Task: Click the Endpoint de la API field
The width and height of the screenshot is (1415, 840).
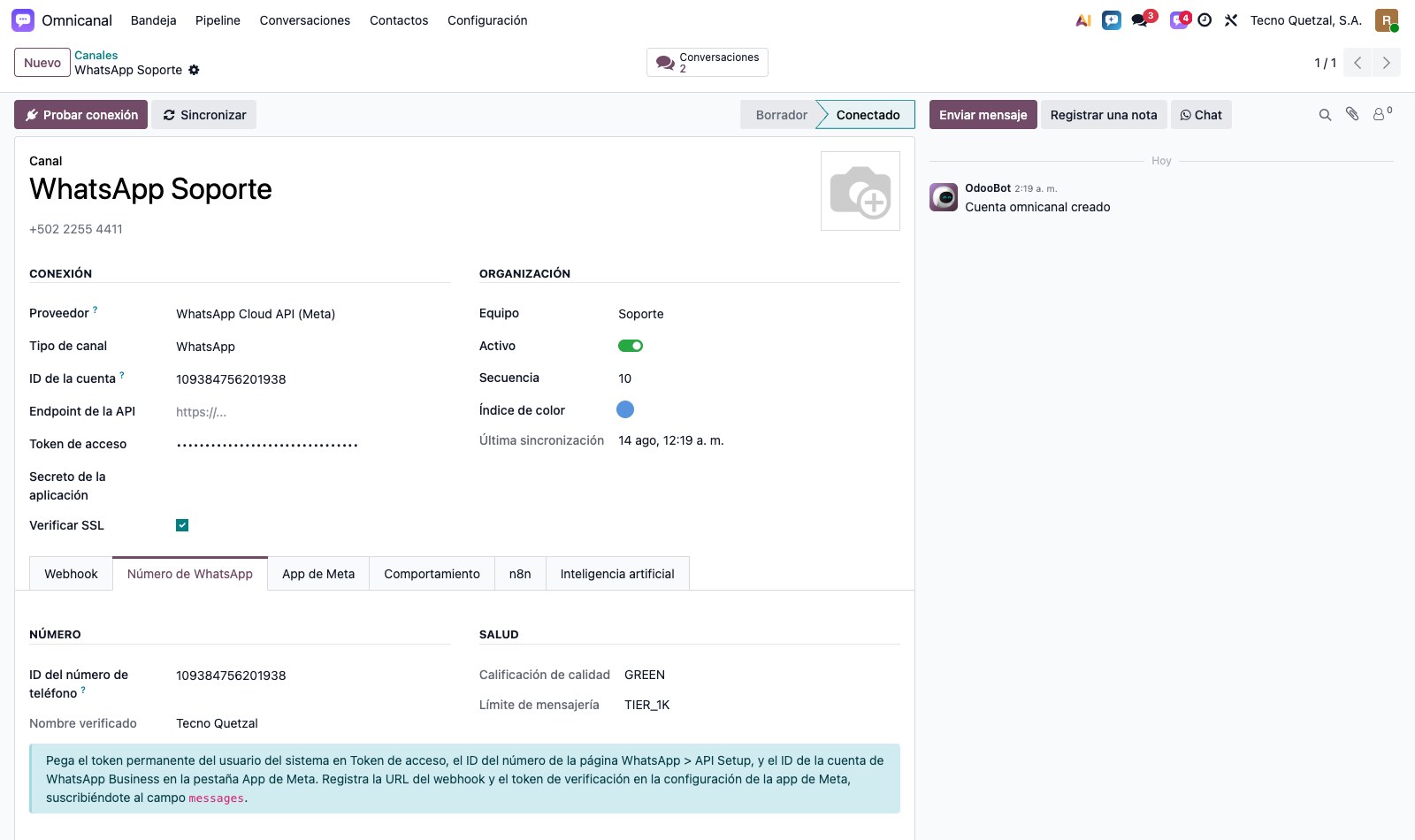Action: click(x=313, y=412)
